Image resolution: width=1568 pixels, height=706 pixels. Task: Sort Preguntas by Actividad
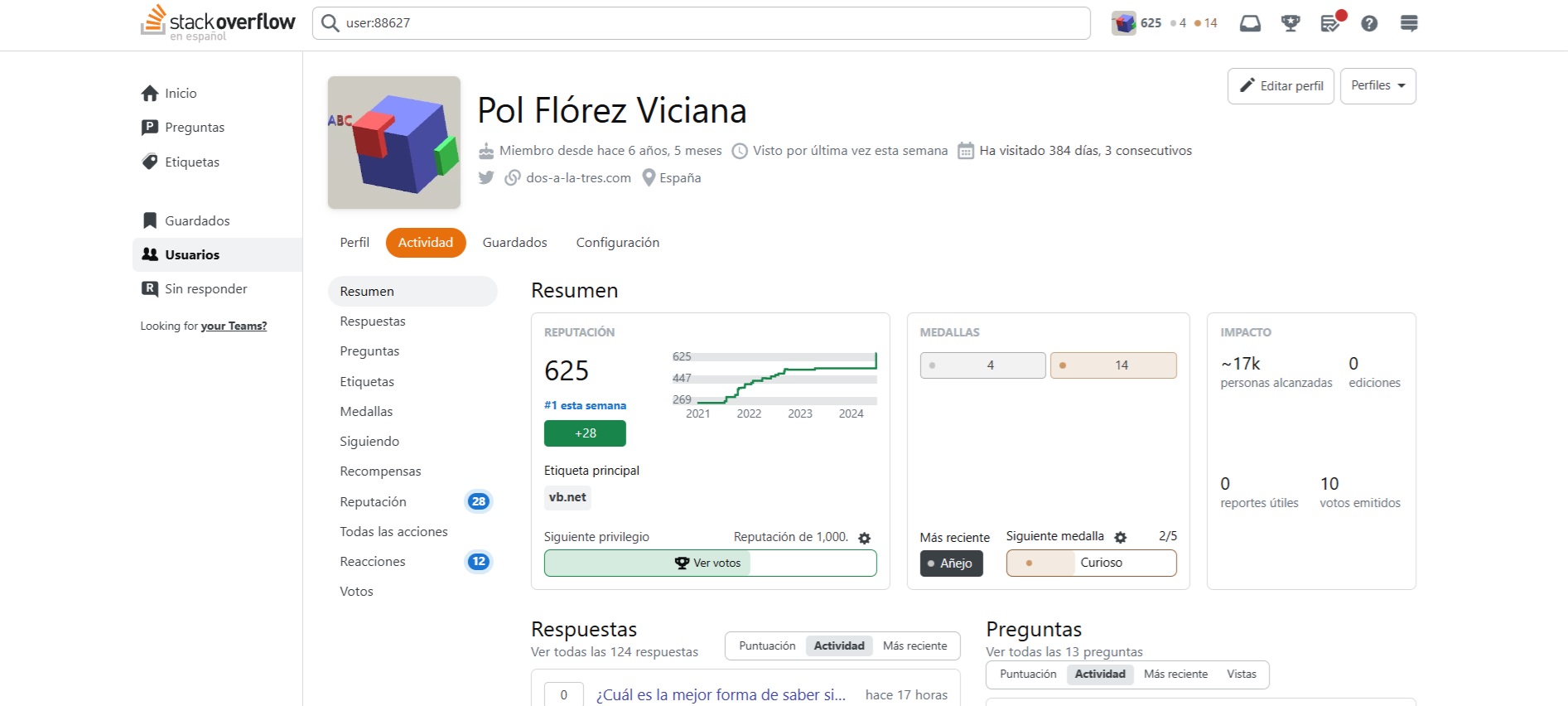(x=1100, y=674)
